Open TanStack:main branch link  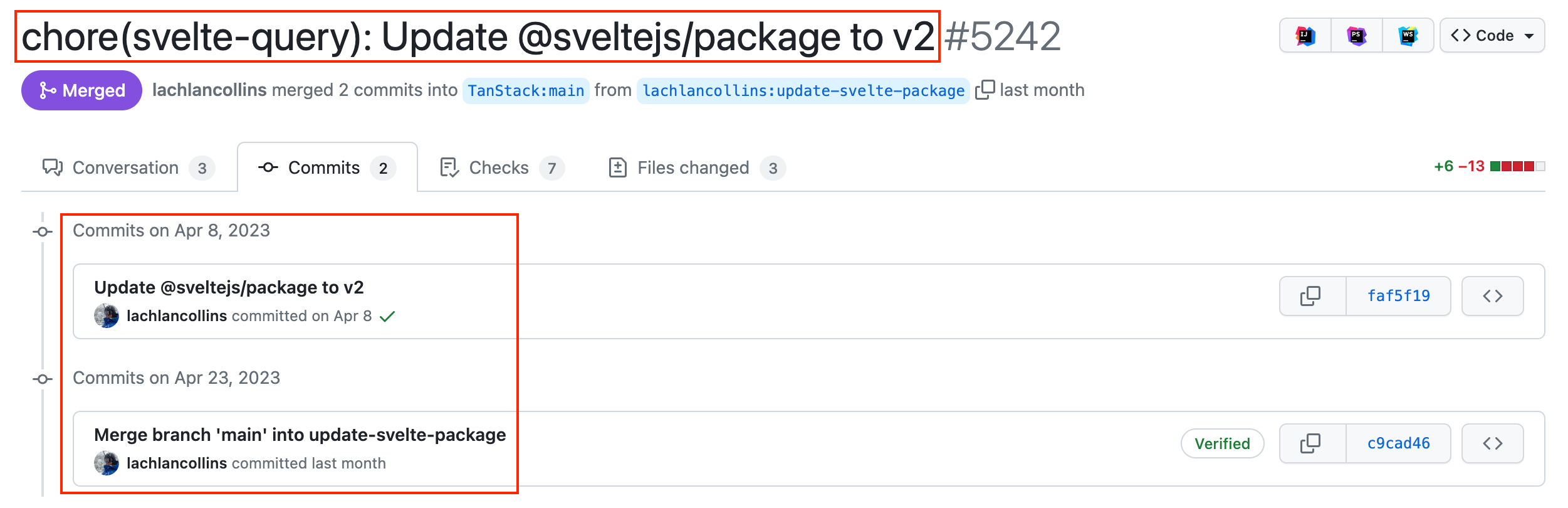(526, 91)
